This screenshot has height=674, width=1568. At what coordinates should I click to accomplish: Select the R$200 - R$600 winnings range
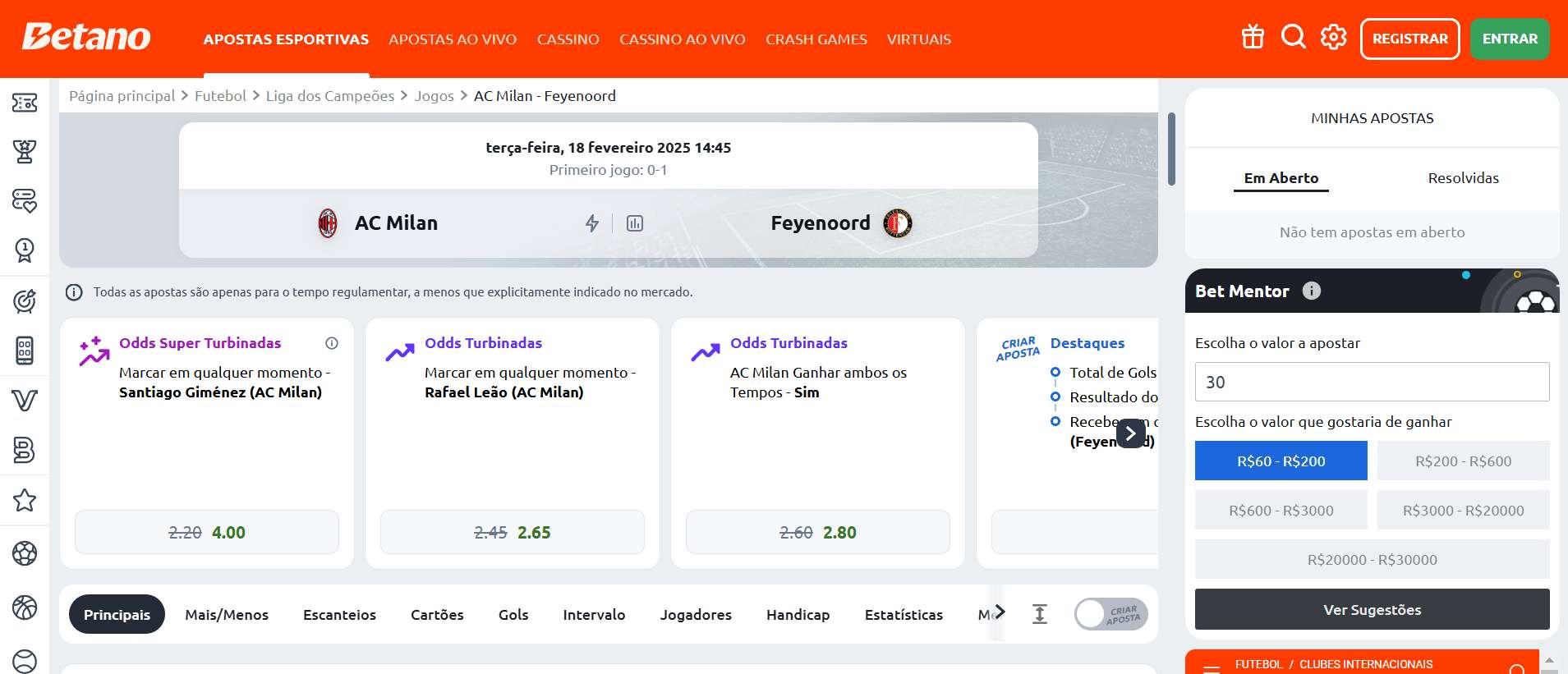click(1463, 461)
